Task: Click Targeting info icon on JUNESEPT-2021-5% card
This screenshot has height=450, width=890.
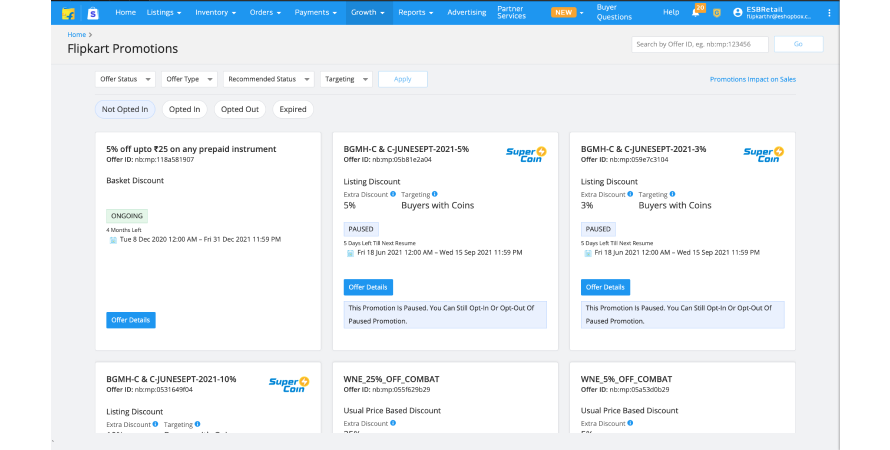Action: [435, 194]
